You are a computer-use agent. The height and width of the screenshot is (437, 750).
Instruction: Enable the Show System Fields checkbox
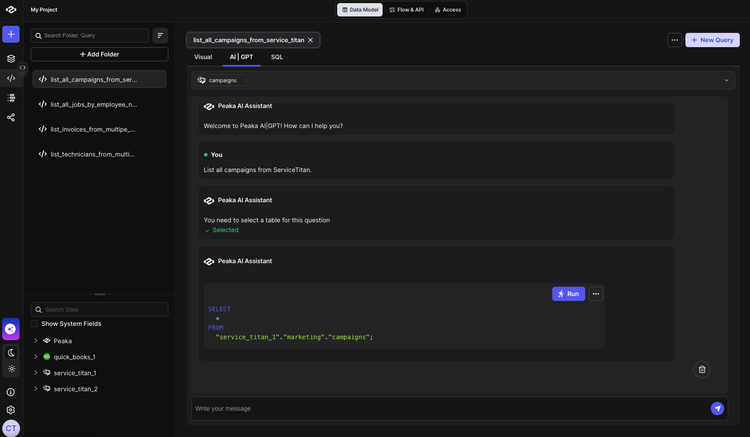click(x=34, y=324)
